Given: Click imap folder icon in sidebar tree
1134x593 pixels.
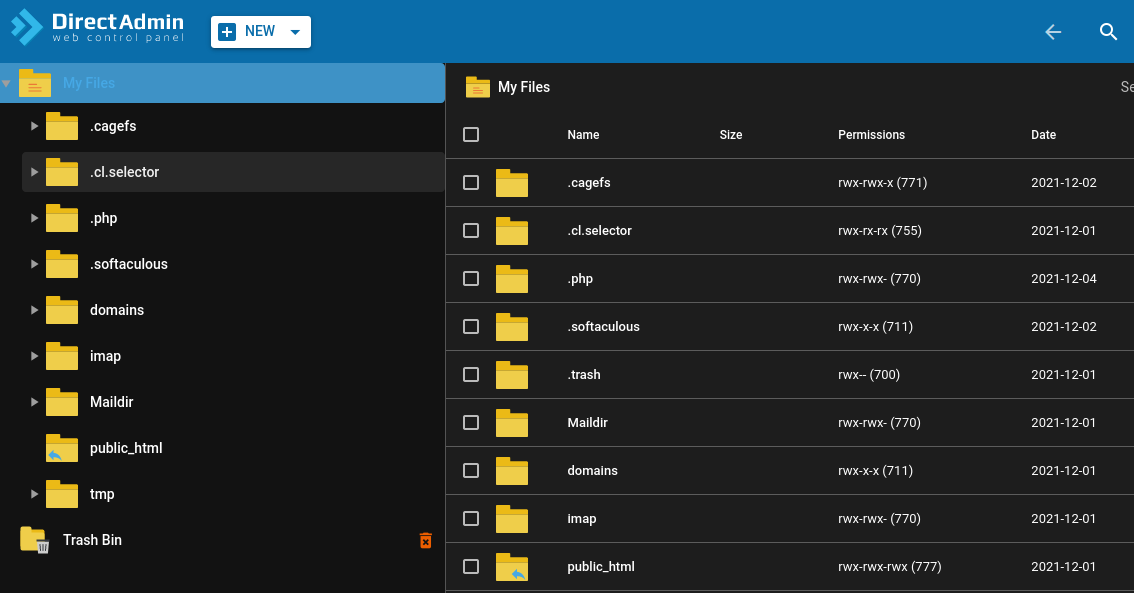Looking at the screenshot, I should pos(61,357).
